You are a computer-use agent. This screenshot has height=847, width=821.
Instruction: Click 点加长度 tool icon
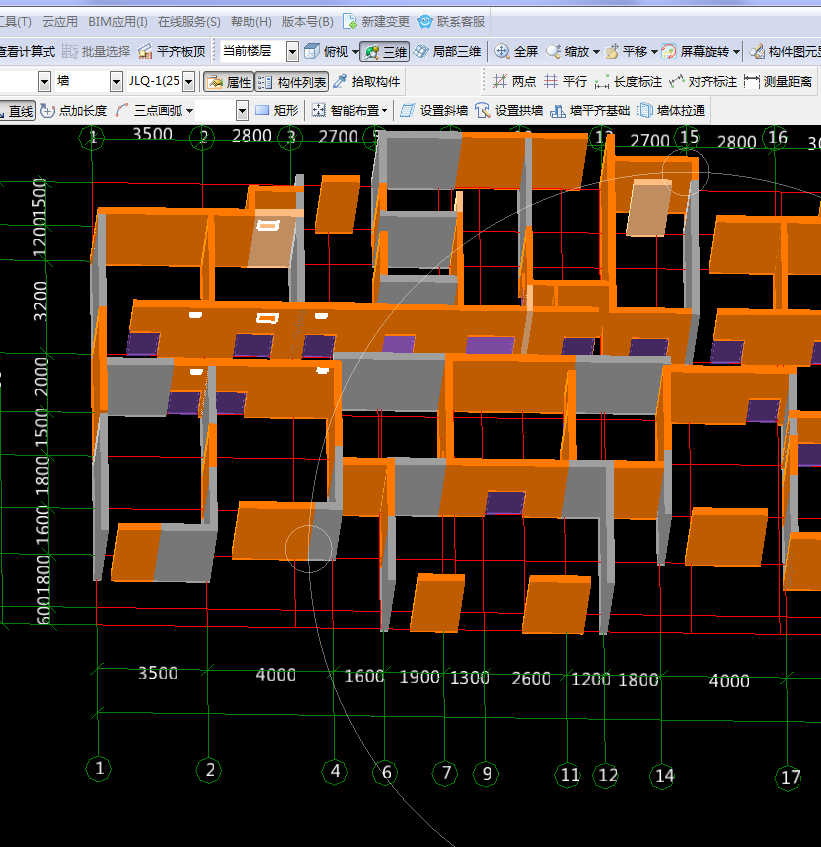coord(48,111)
